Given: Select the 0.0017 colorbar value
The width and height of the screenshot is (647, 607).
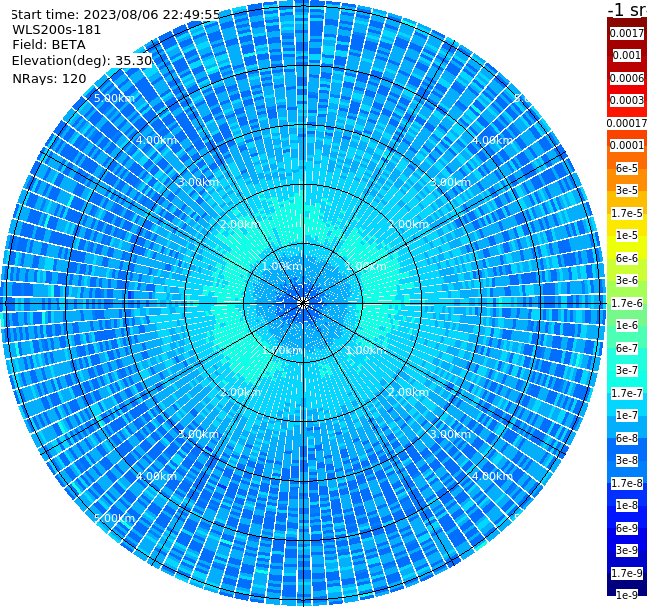Looking at the screenshot, I should click(627, 33).
